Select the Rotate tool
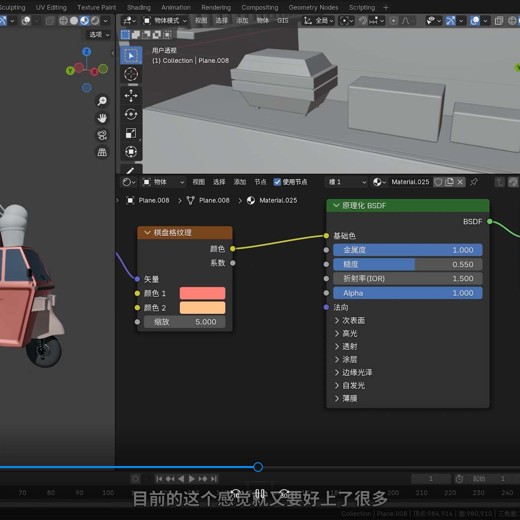Viewport: 520px width, 520px height. [x=131, y=114]
